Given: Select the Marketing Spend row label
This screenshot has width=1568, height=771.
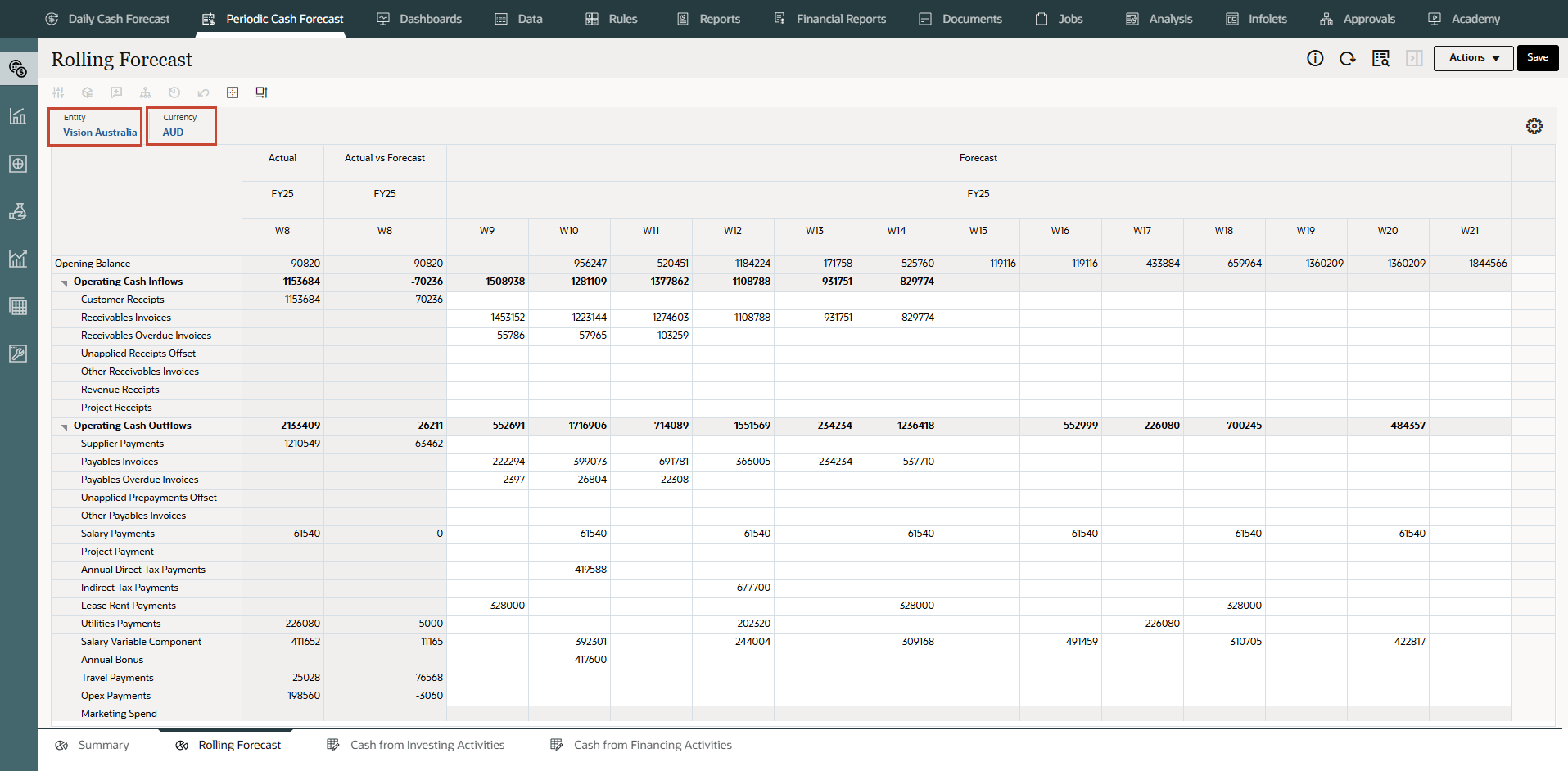Looking at the screenshot, I should coord(119,714).
